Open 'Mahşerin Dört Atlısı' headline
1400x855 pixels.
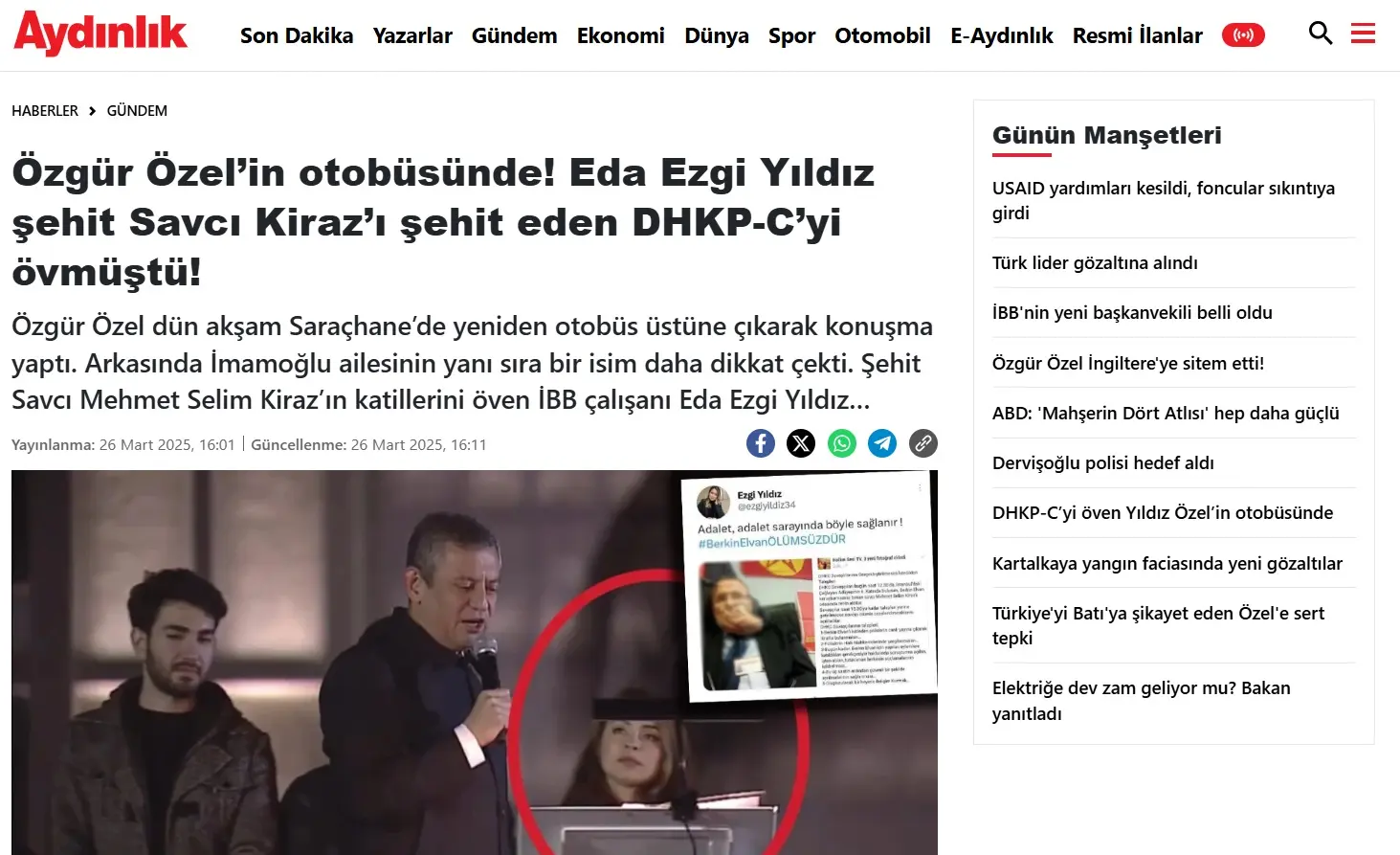(1166, 413)
